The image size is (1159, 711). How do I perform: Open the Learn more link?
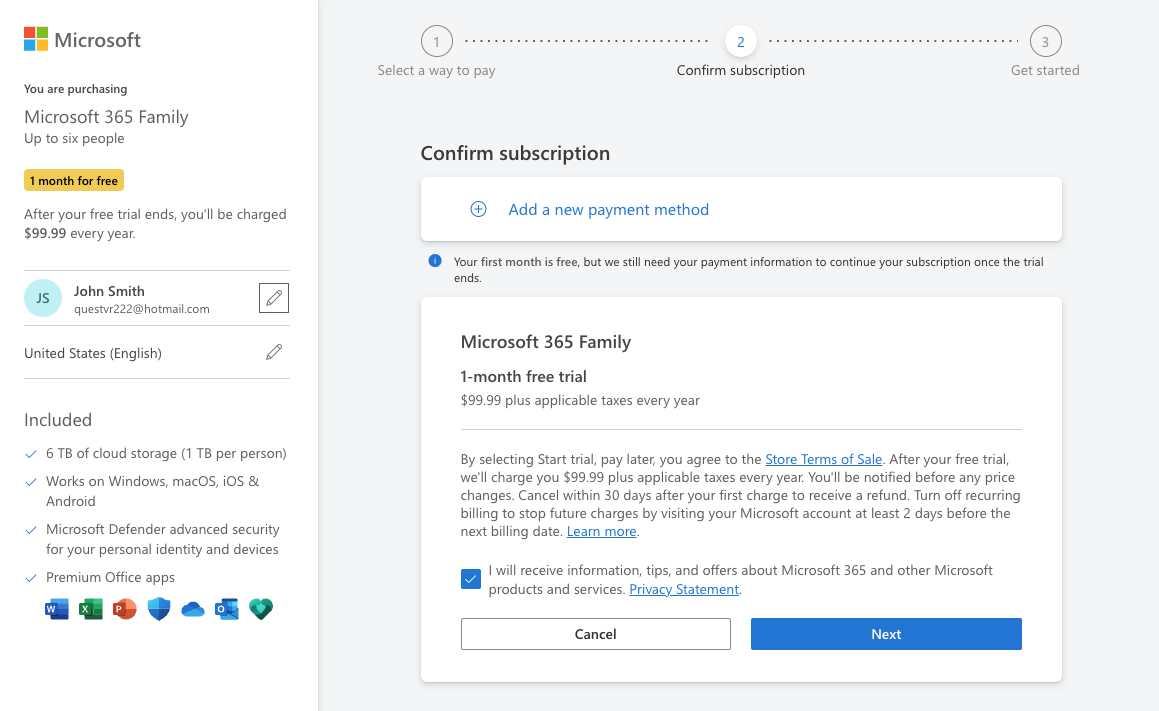(602, 531)
